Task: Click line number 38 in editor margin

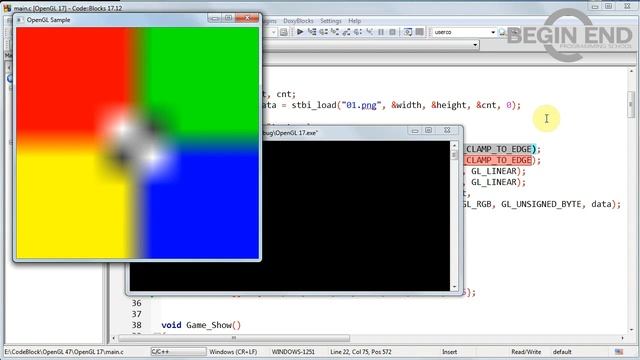Action: click(x=136, y=325)
